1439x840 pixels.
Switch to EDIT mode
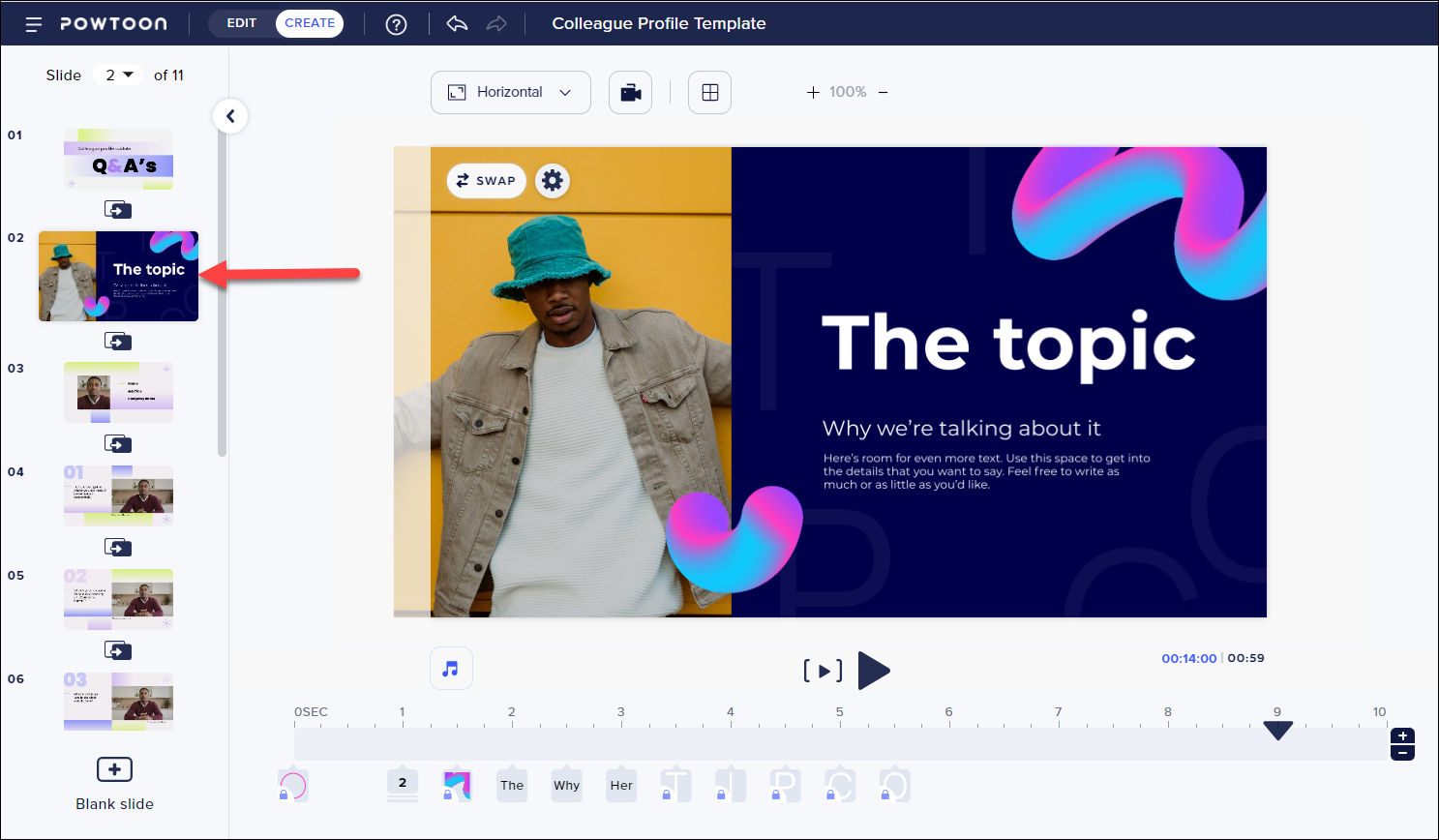coord(242,23)
